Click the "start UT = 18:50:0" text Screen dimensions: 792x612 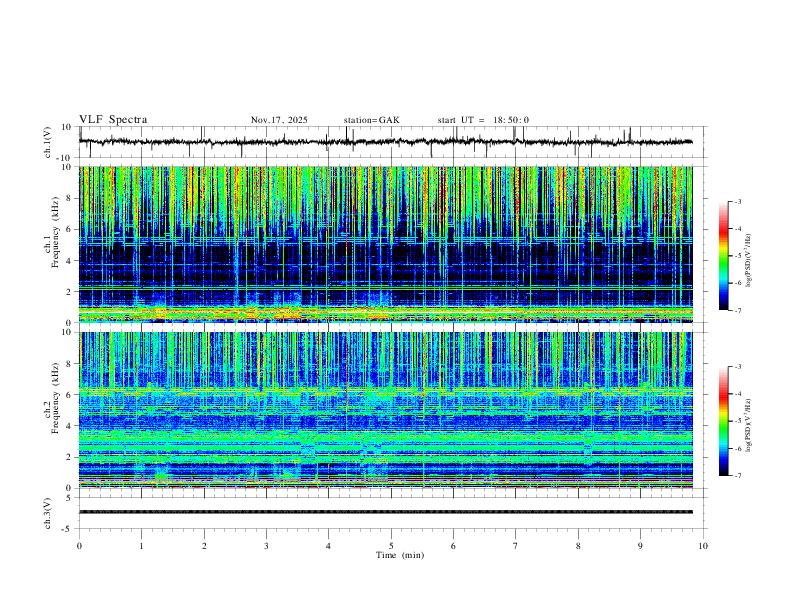tap(483, 120)
